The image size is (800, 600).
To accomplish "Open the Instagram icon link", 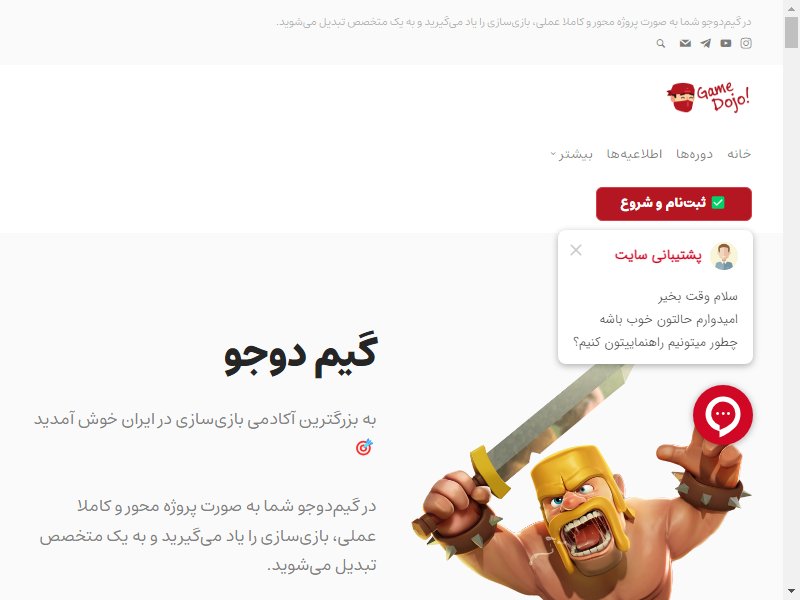I will pyautogui.click(x=746, y=43).
